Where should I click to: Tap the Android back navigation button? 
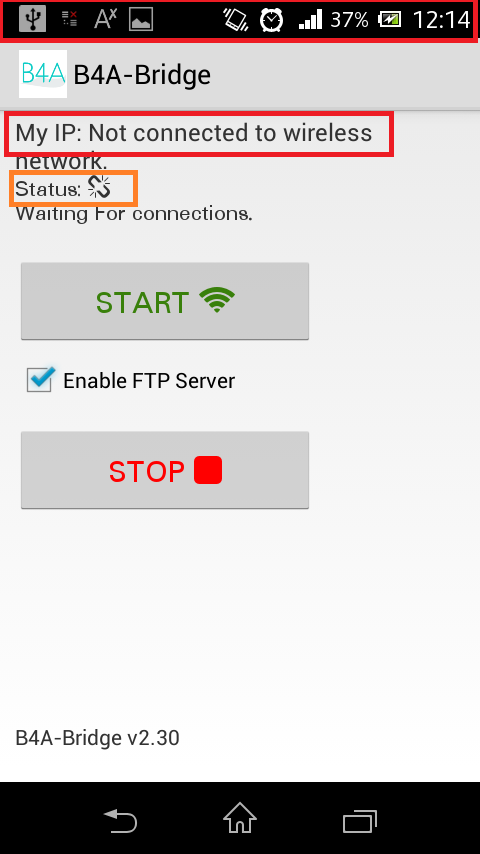(120, 819)
